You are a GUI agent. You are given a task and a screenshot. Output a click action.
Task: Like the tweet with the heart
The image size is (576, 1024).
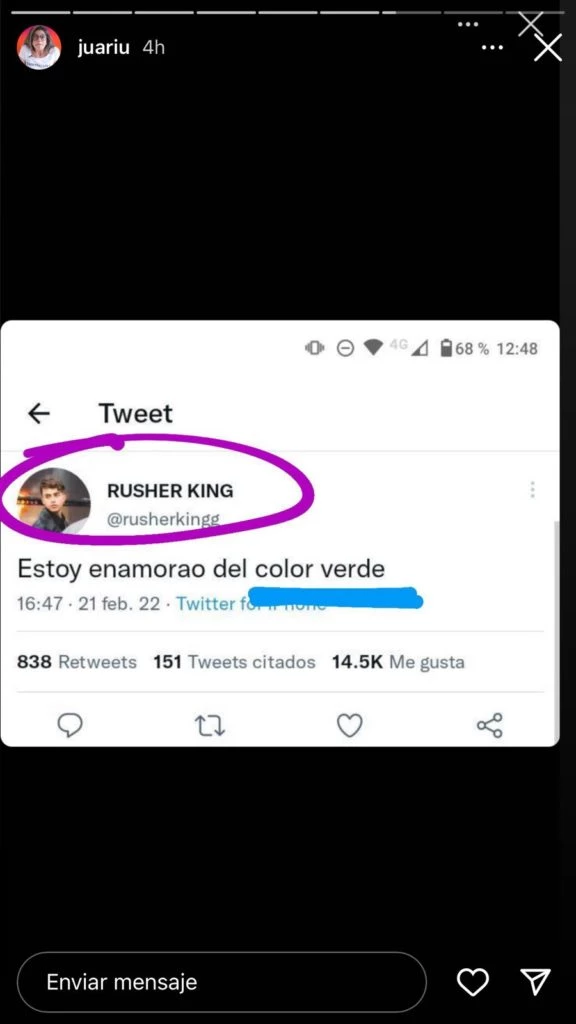[349, 726]
